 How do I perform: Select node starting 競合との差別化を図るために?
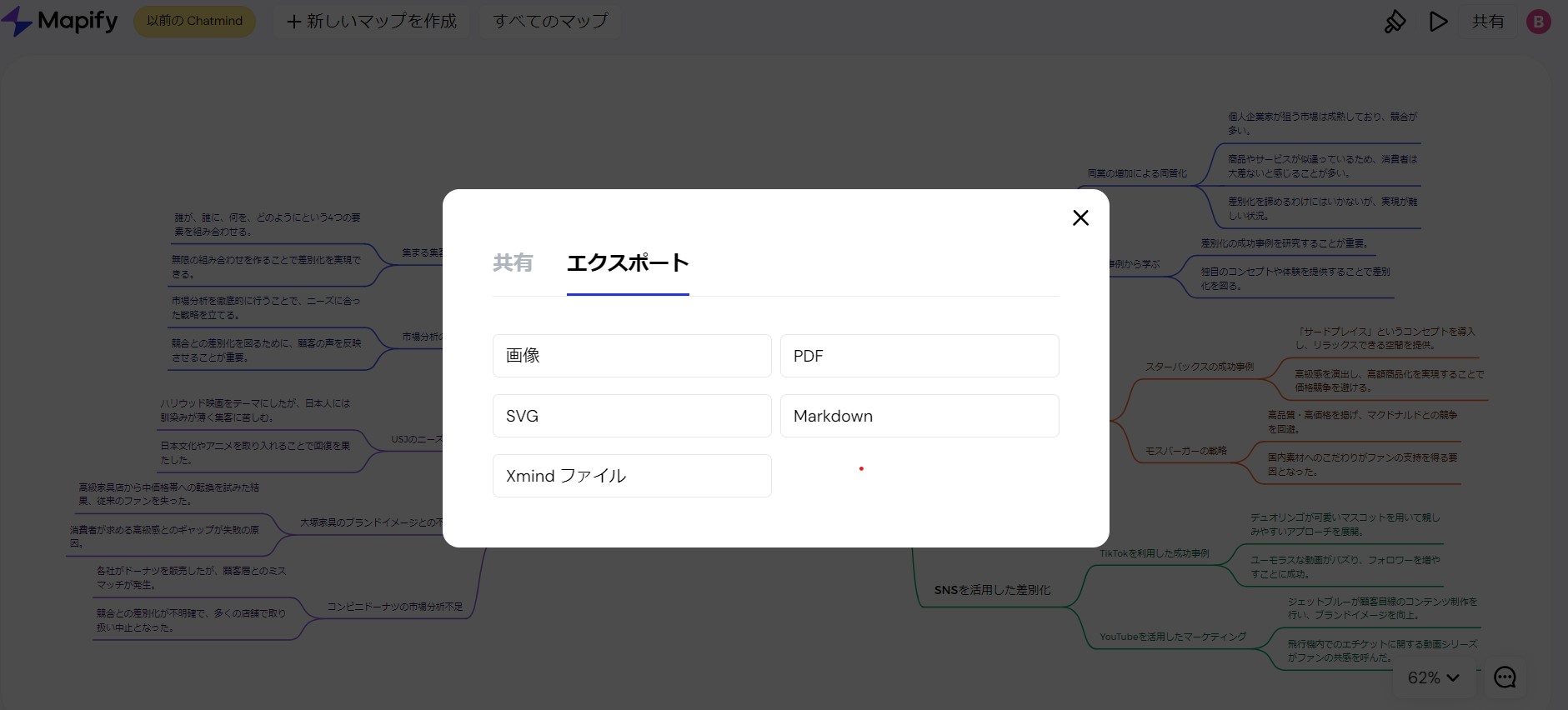[266, 350]
